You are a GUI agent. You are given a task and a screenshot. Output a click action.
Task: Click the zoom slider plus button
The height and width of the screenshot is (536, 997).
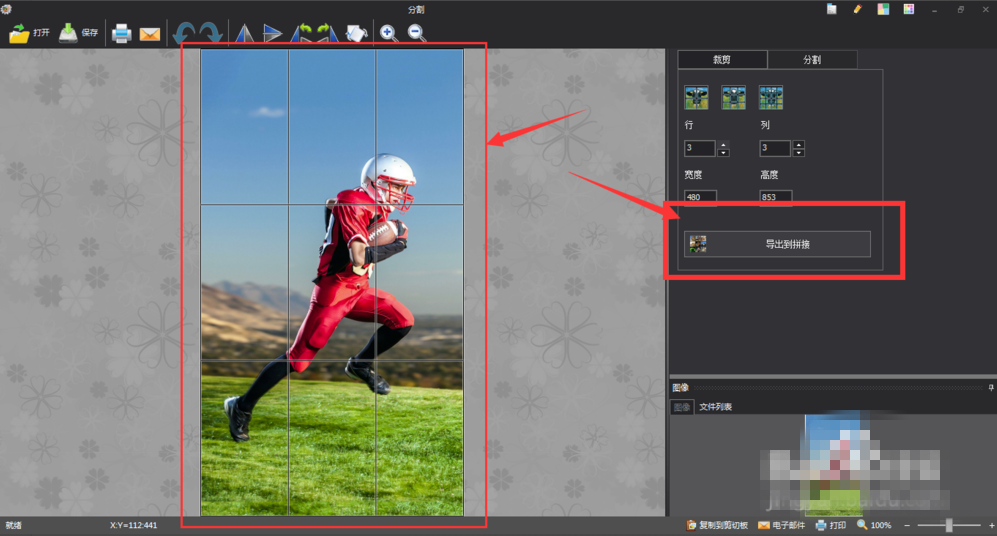[991, 525]
